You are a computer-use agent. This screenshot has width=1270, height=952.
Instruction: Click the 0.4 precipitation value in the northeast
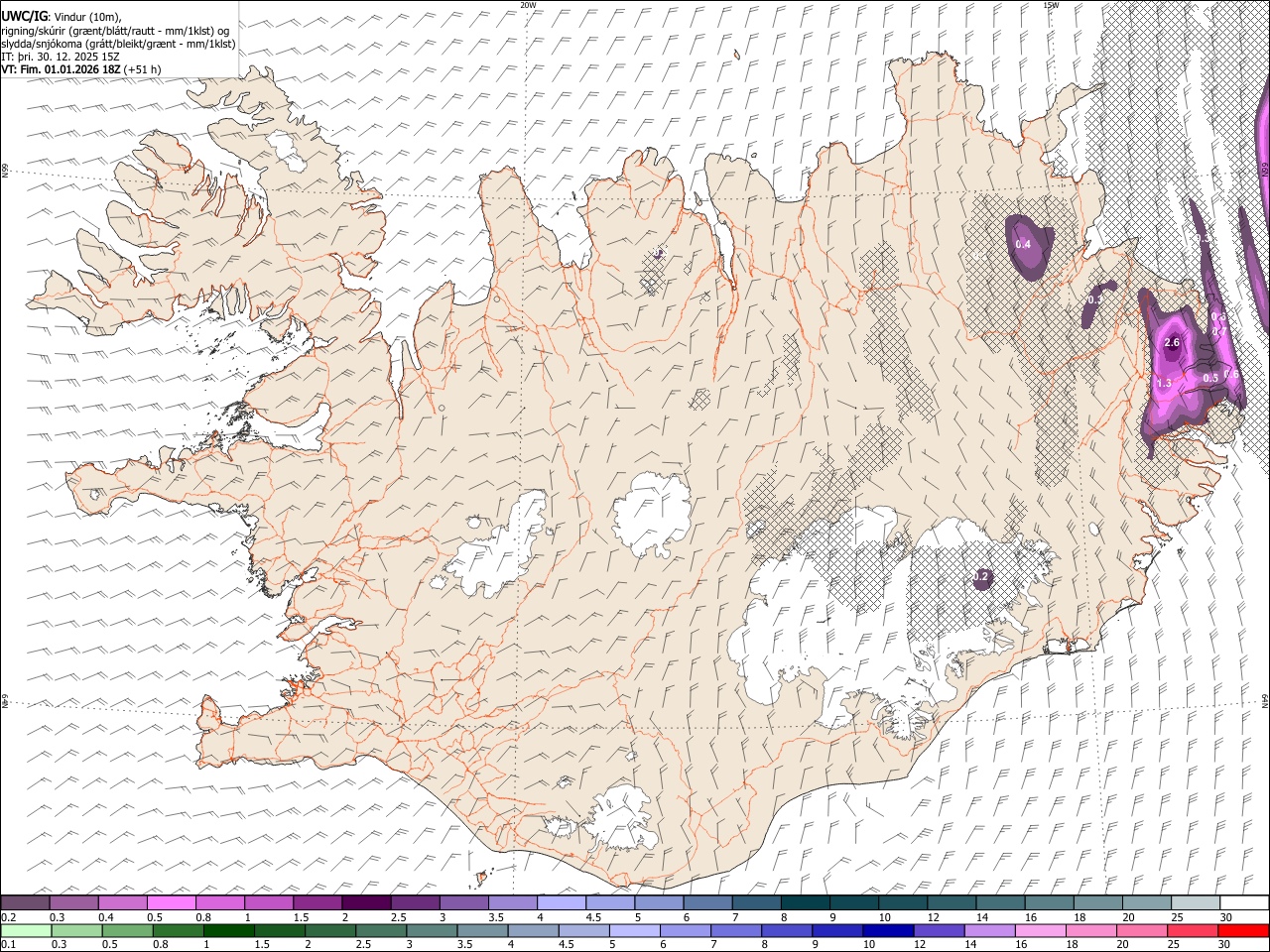tap(1023, 244)
